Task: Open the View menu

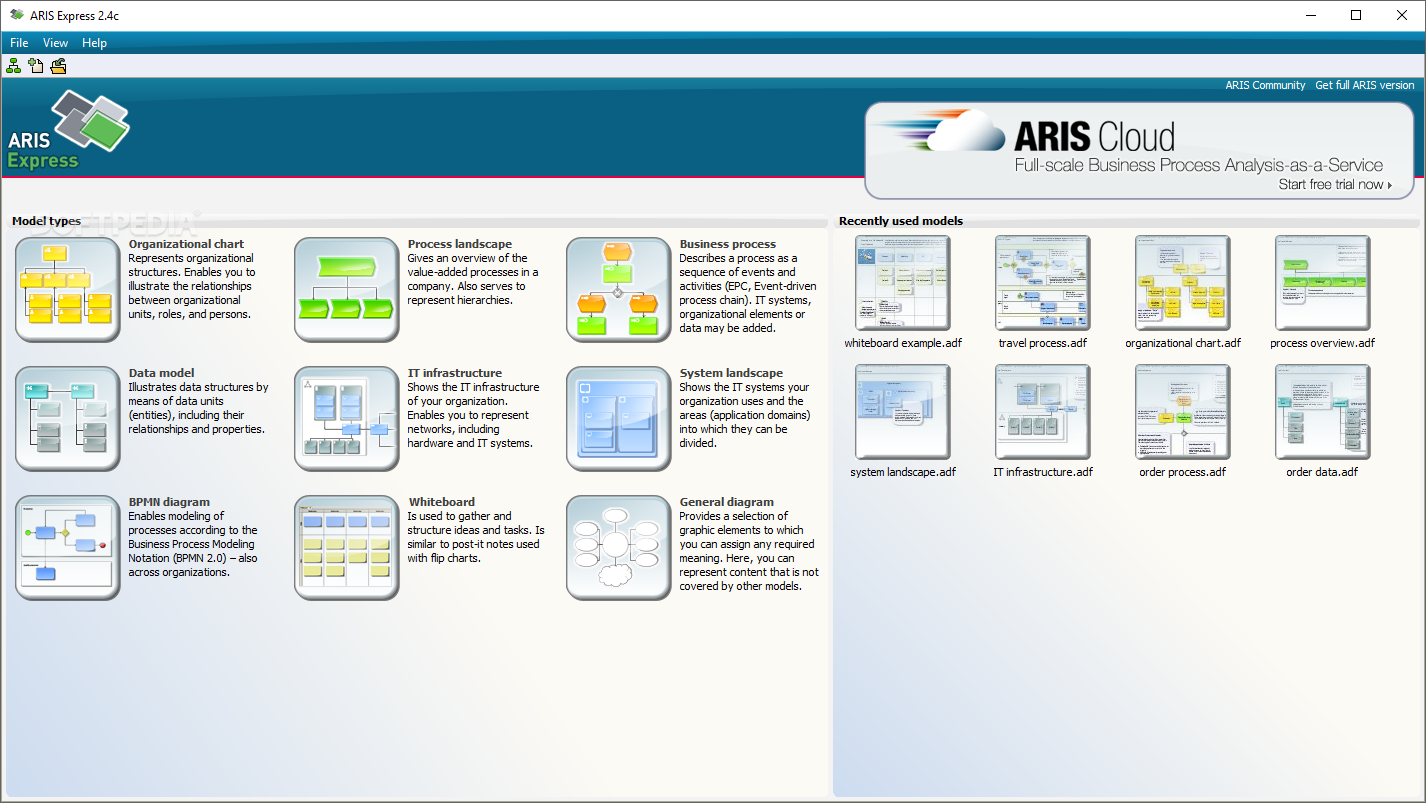Action: pyautogui.click(x=56, y=43)
